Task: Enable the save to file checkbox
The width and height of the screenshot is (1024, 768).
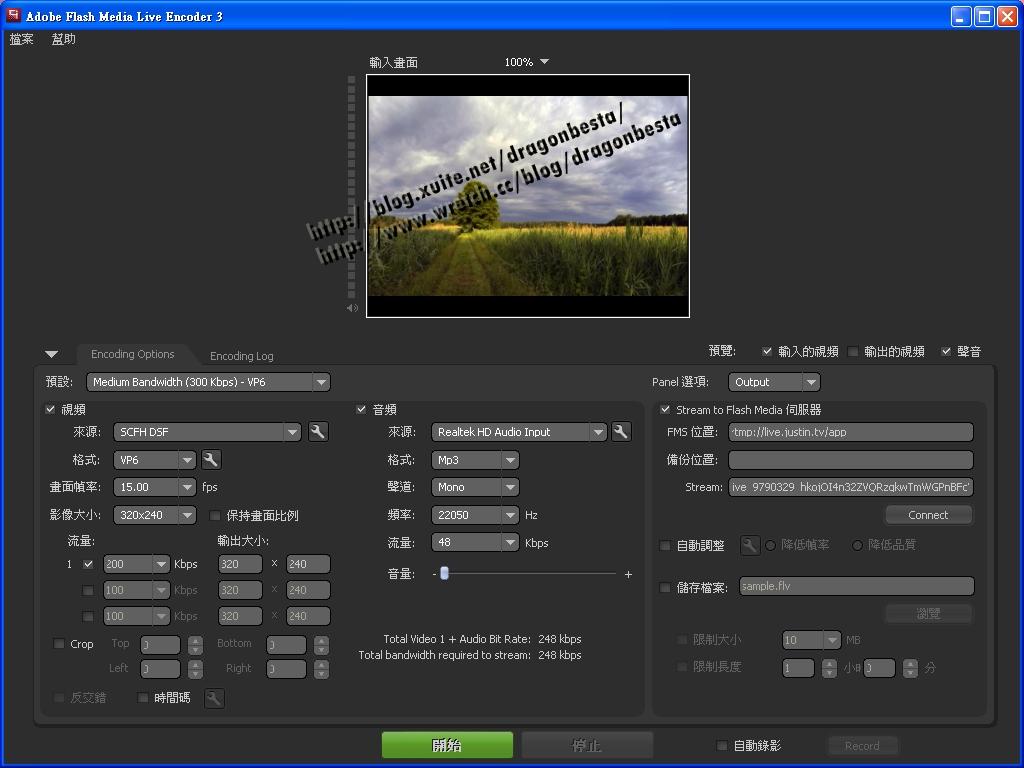Action: (666, 588)
